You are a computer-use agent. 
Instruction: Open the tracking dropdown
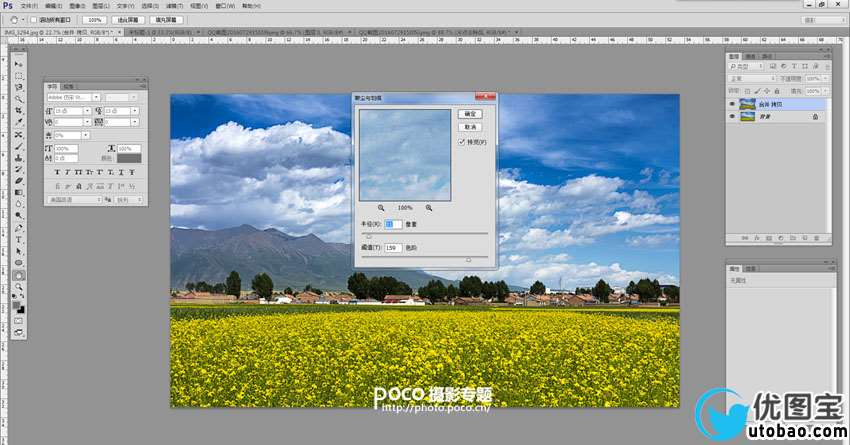134,122
